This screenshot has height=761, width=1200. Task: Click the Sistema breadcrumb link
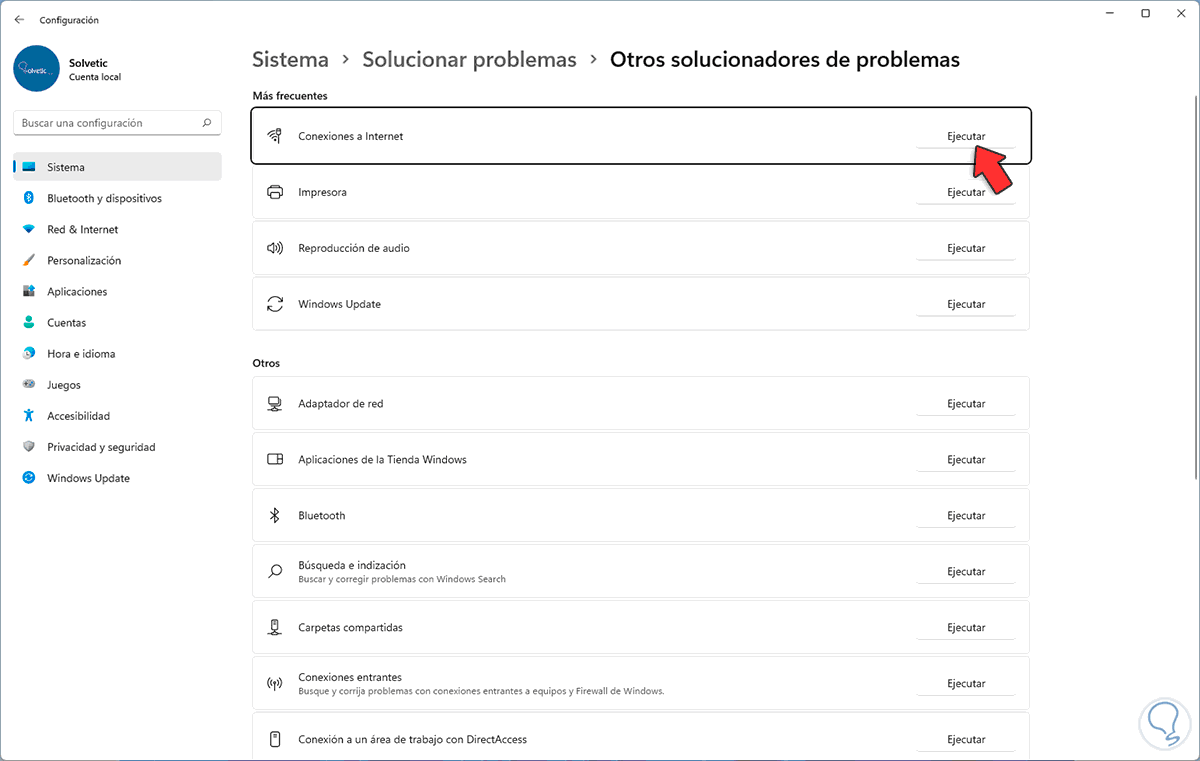[x=290, y=60]
